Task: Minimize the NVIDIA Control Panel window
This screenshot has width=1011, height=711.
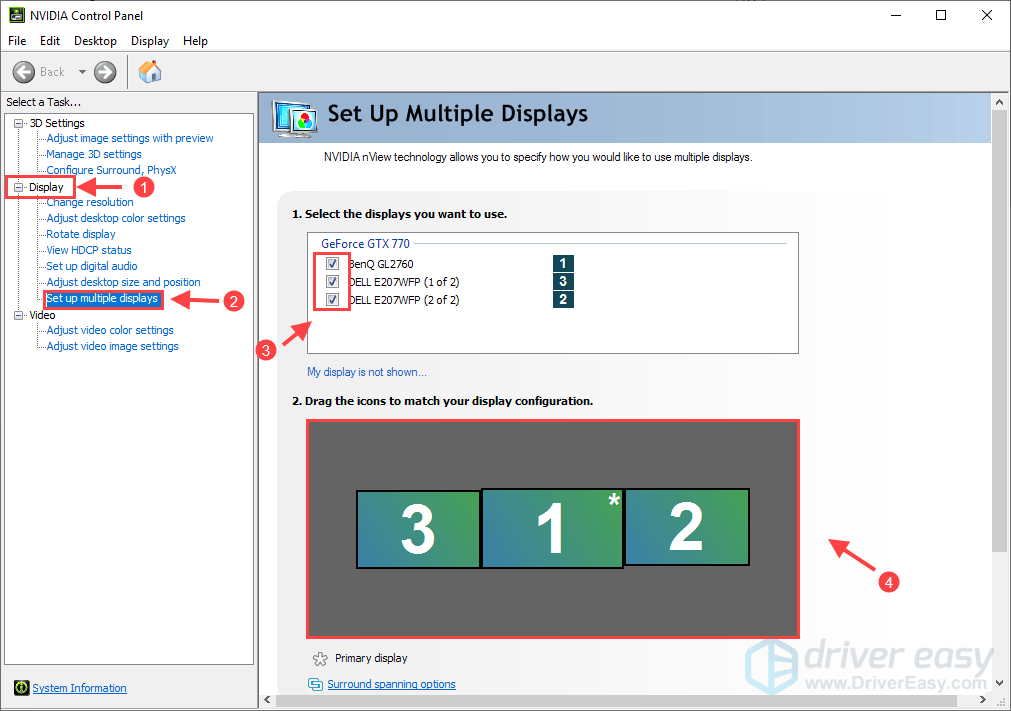Action: point(896,15)
